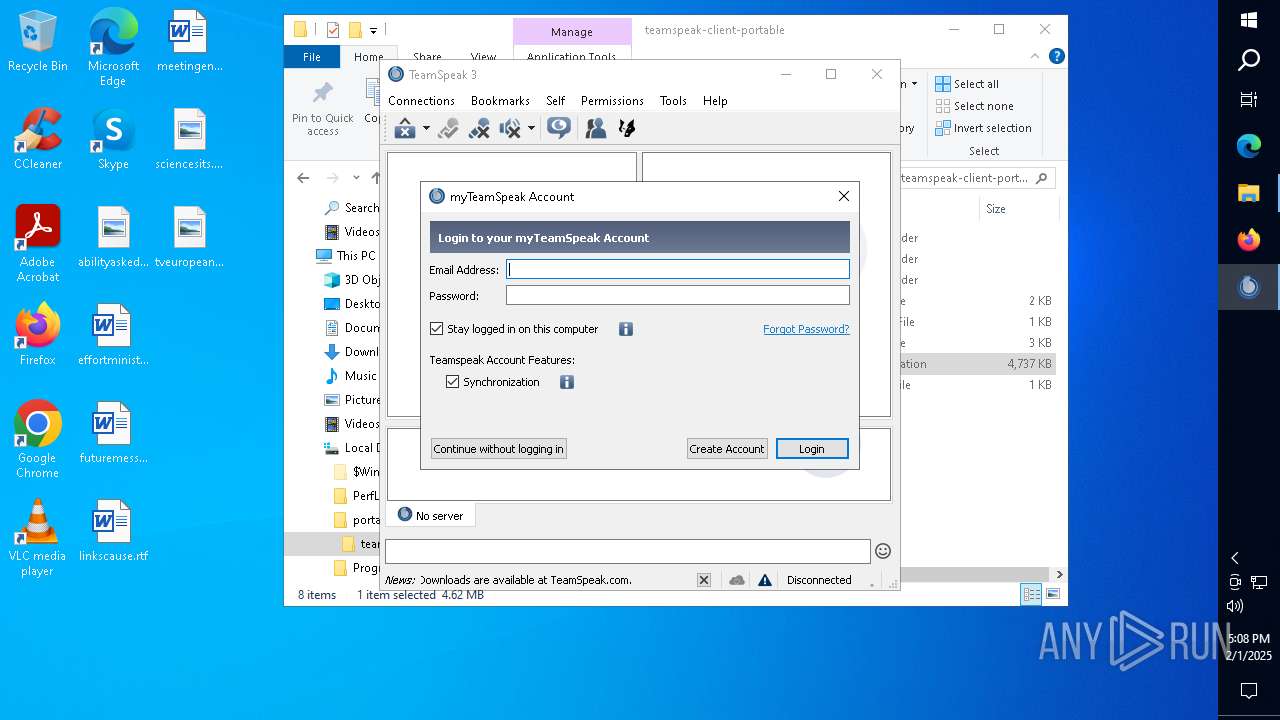Switch Explorer to large icons view
The height and width of the screenshot is (720, 1280).
click(x=1052, y=595)
